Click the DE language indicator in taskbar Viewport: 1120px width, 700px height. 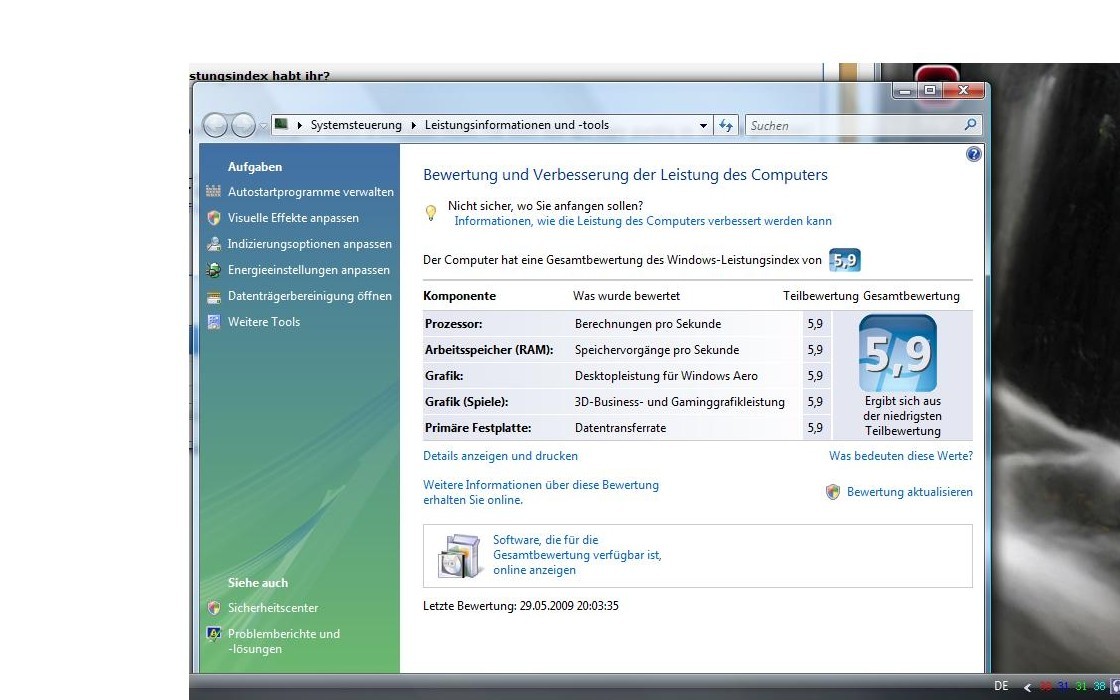[x=1001, y=686]
